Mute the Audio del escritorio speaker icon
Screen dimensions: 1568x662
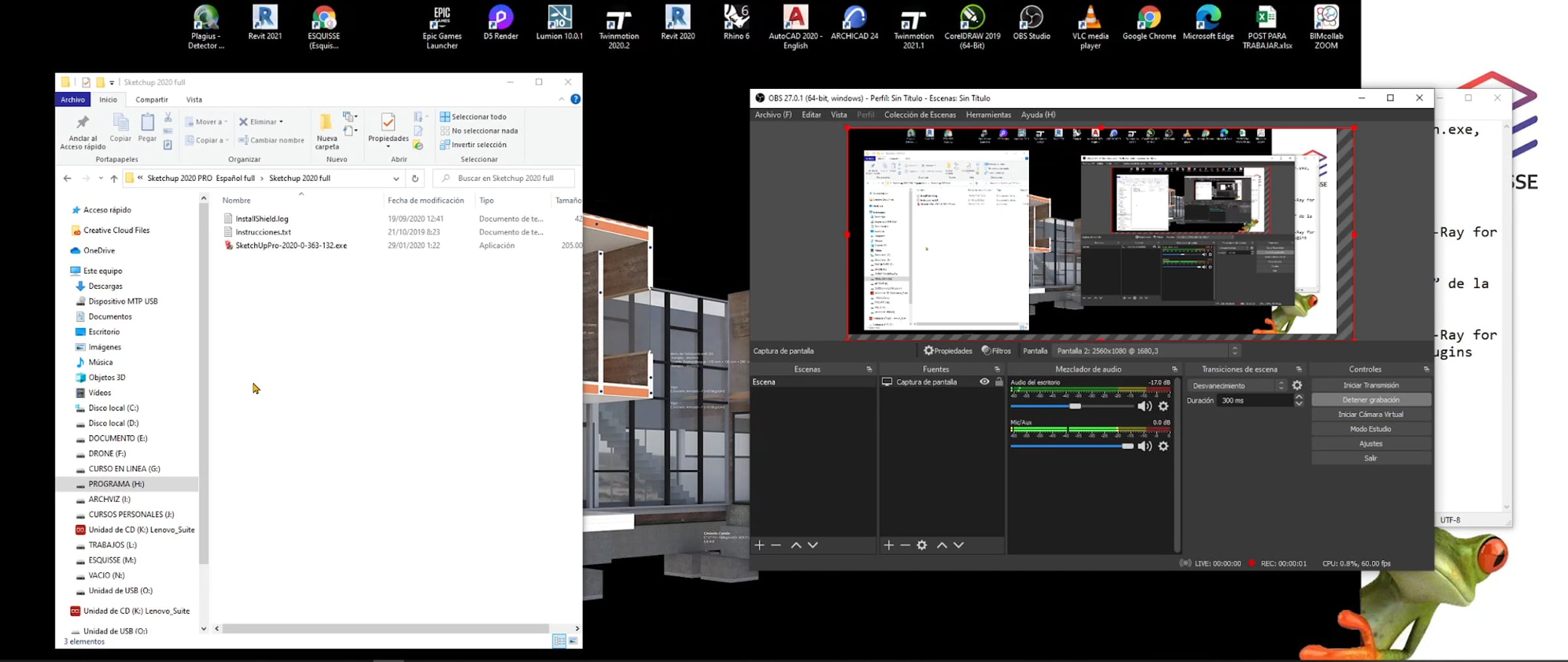1144,406
